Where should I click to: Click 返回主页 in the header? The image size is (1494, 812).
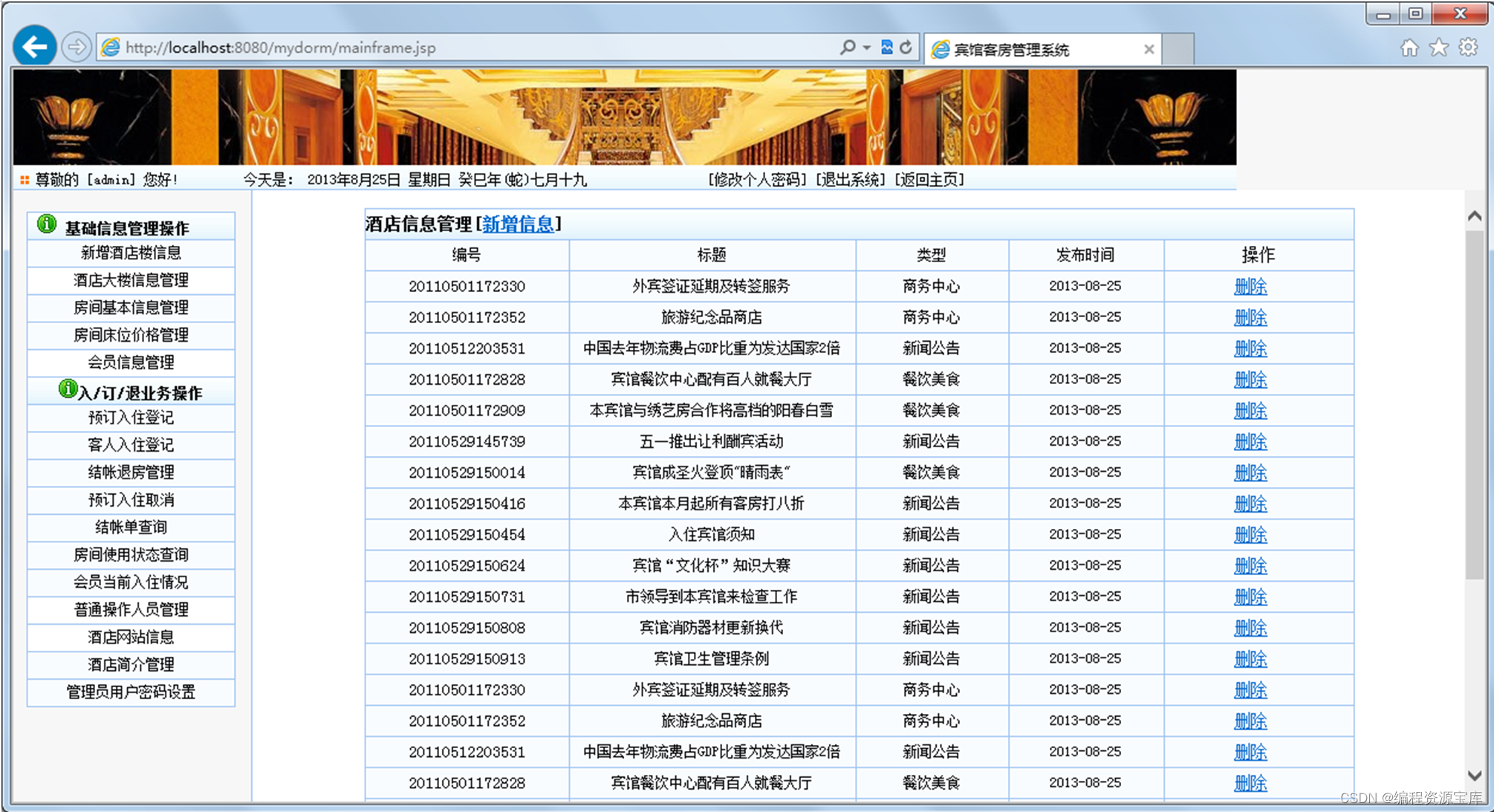tap(929, 180)
